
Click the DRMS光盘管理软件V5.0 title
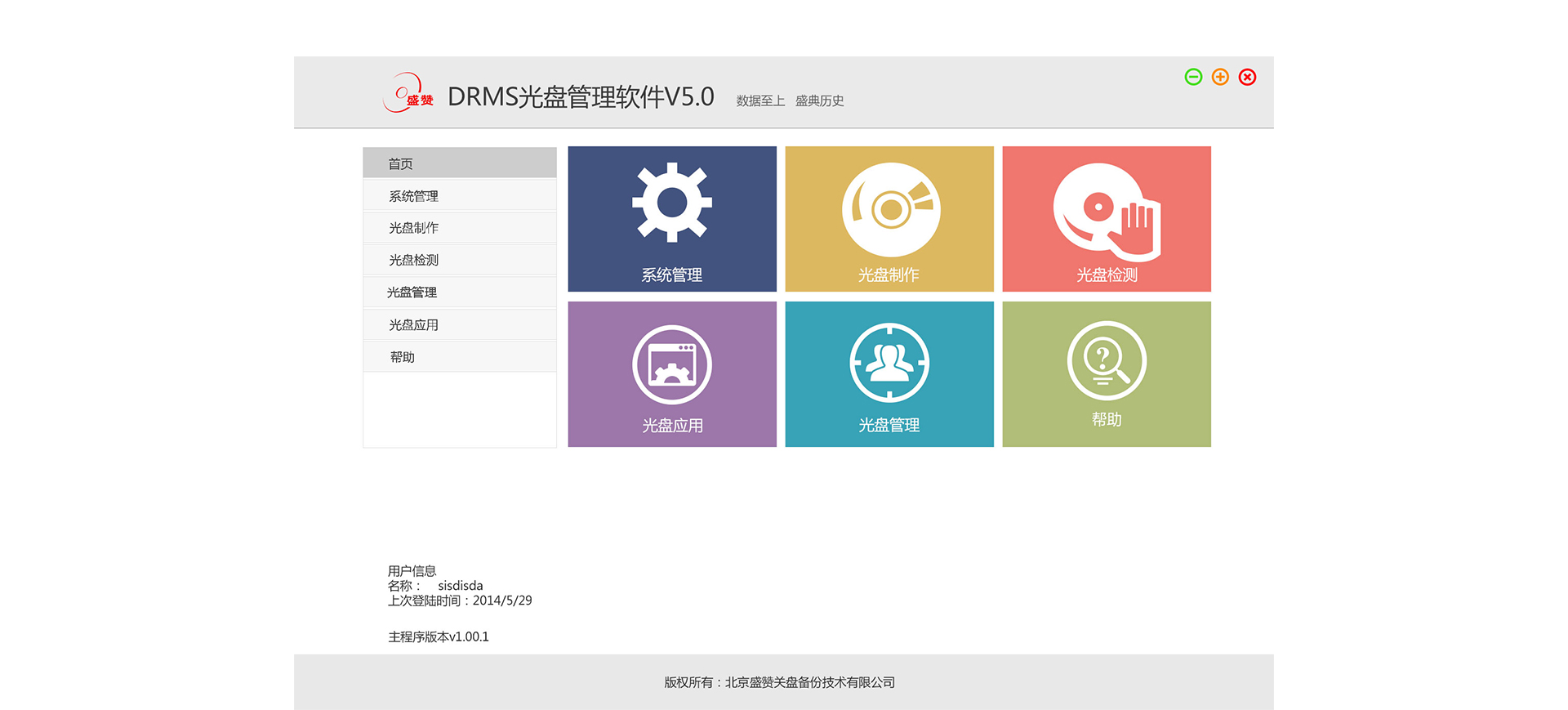(581, 96)
